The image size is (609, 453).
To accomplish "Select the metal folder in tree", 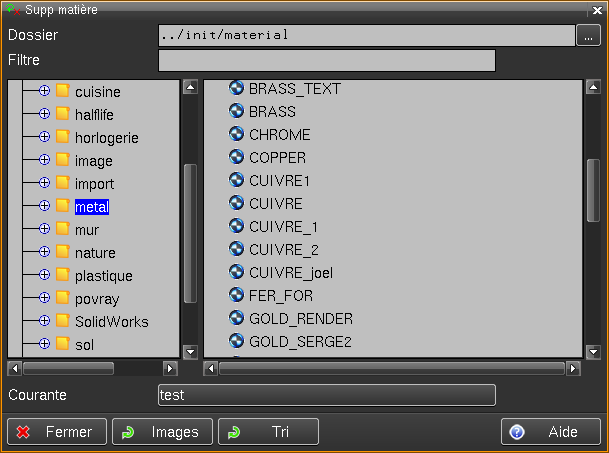I will pyautogui.click(x=91, y=207).
